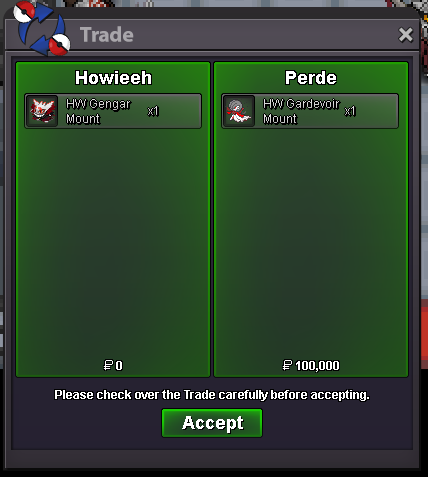Click the blank bar below Accept
Screen dimensions: 428x477
[x=212, y=459]
